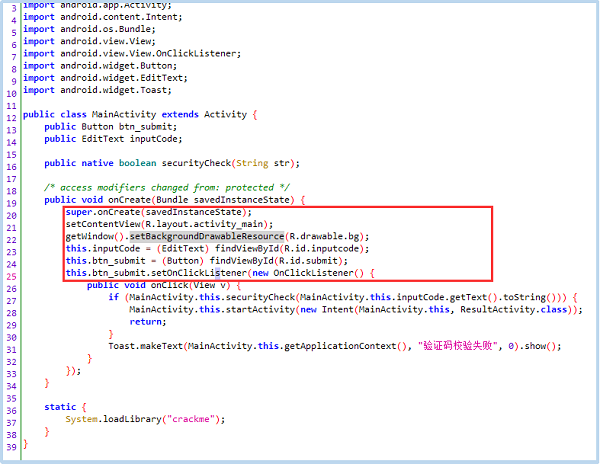
Task: Click line number 25 in the gutter
Action: 11,276
